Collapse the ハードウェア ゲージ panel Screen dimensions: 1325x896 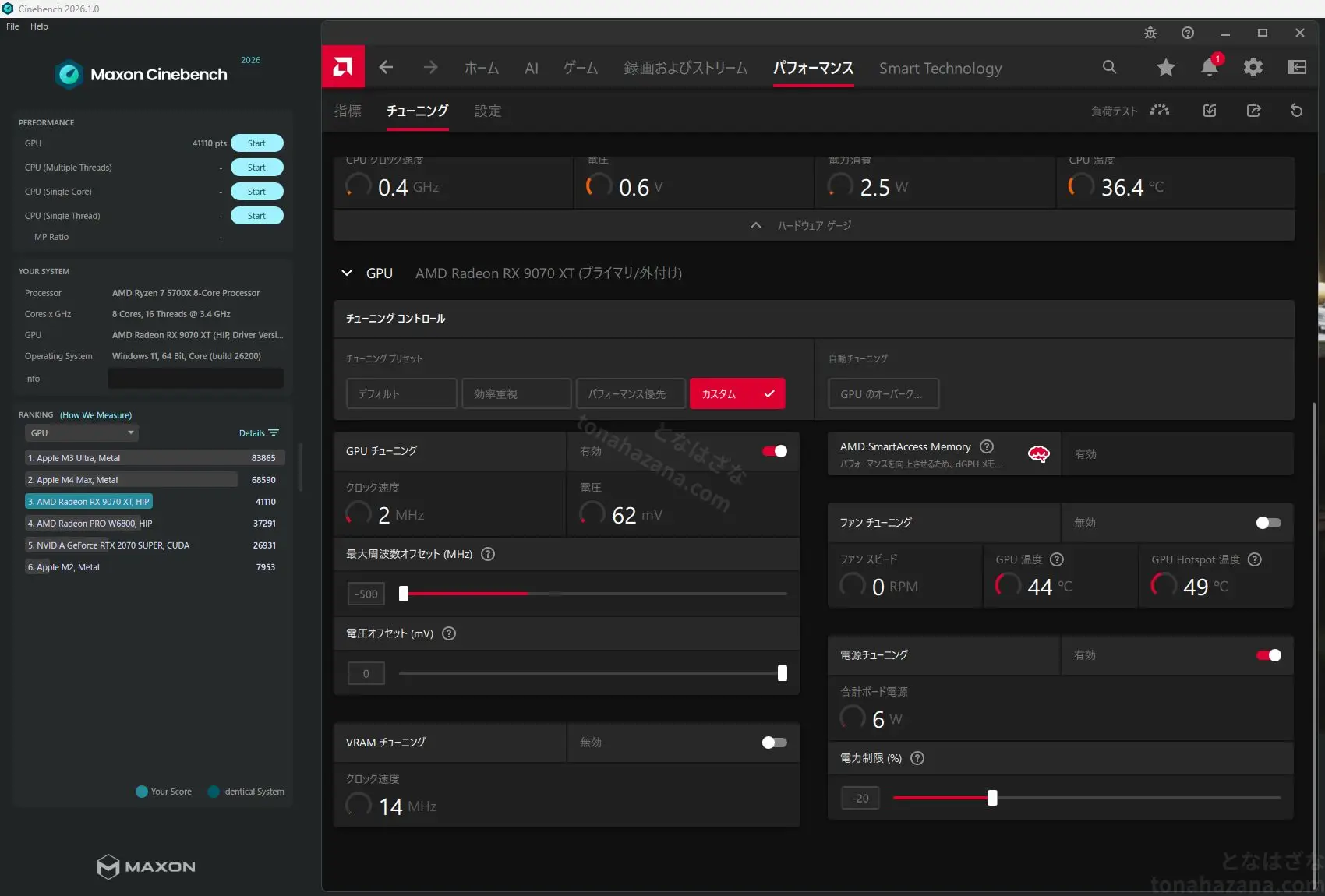[x=814, y=225]
